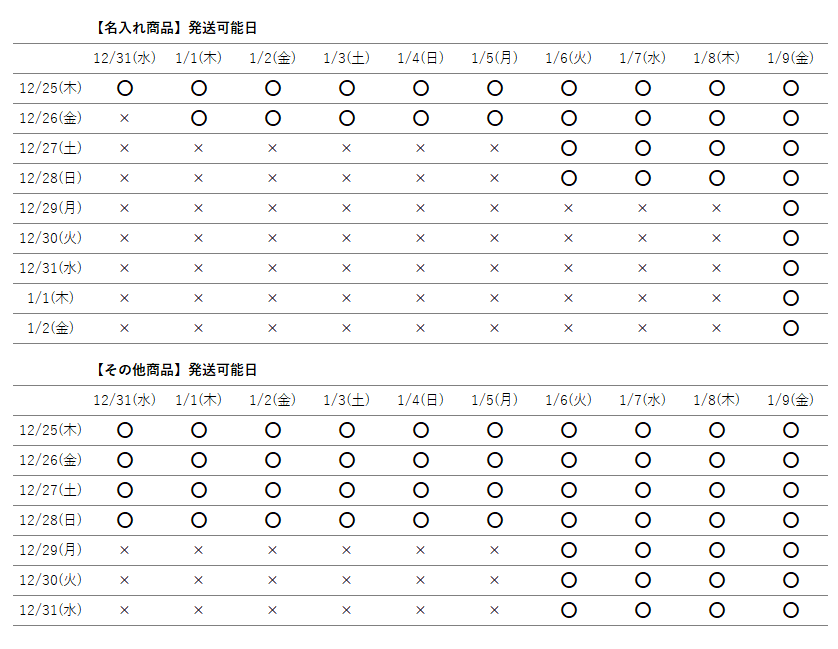This screenshot has height=649, width=838.
Task: Click その他商品 circle at row 12/25(木), column 1/9(金)
Action: click(791, 430)
